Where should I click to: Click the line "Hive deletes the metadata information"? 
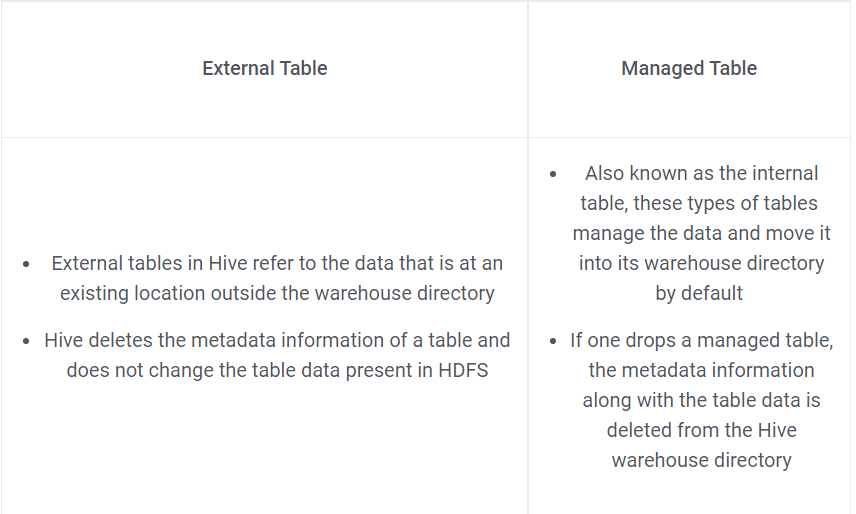pyautogui.click(x=277, y=341)
